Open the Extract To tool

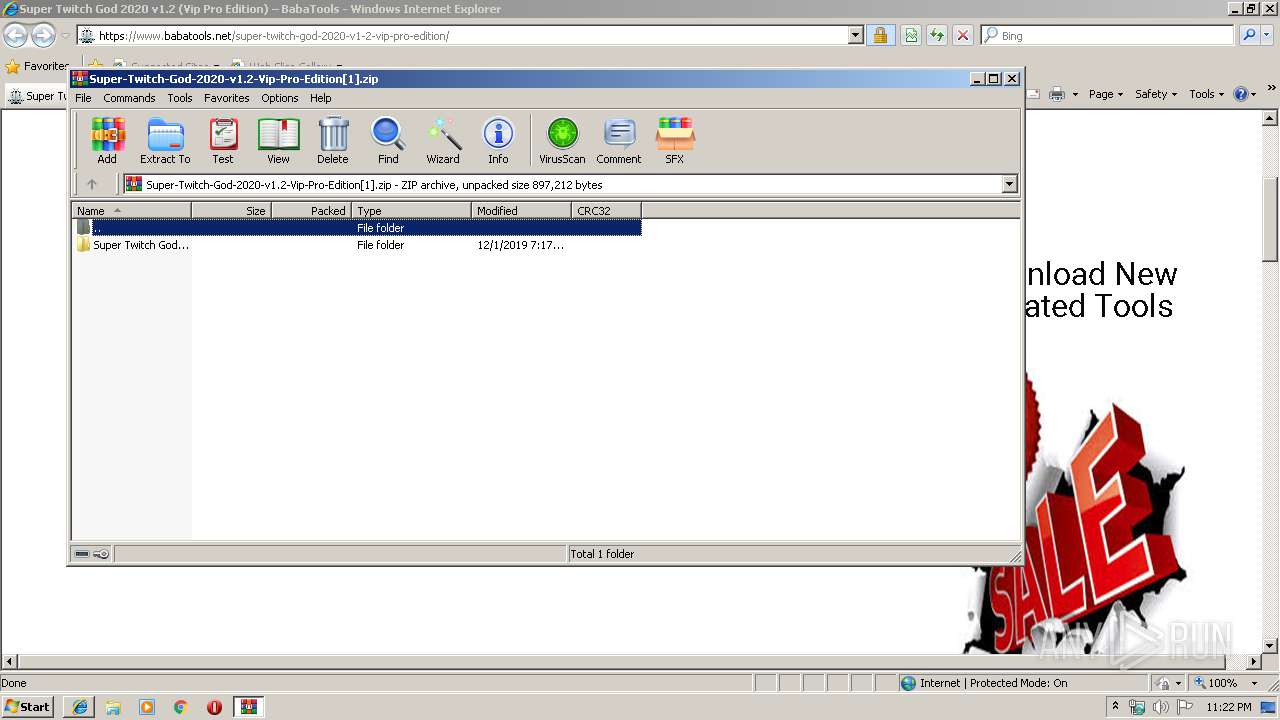click(x=165, y=140)
